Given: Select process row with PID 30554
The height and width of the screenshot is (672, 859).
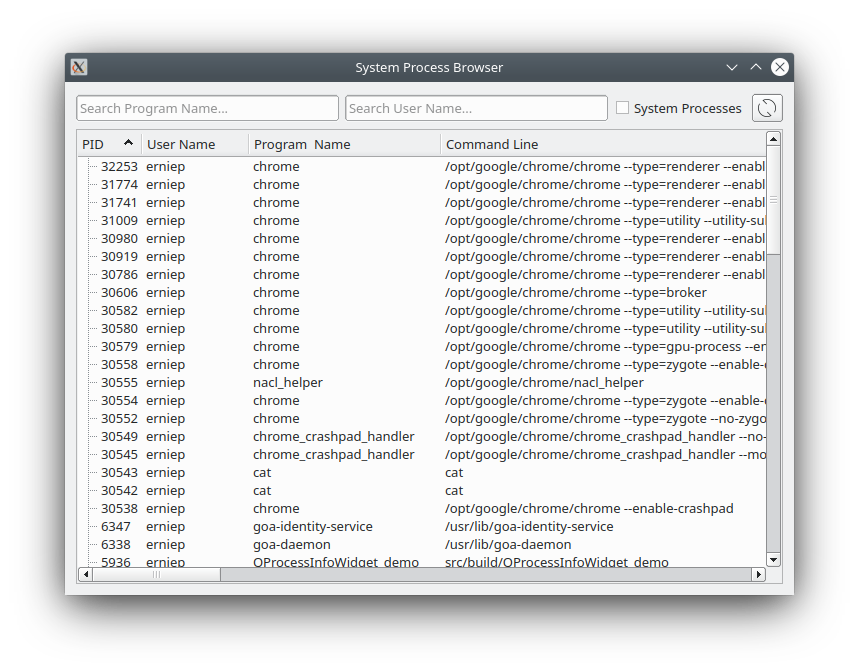Looking at the screenshot, I should click(422, 401).
